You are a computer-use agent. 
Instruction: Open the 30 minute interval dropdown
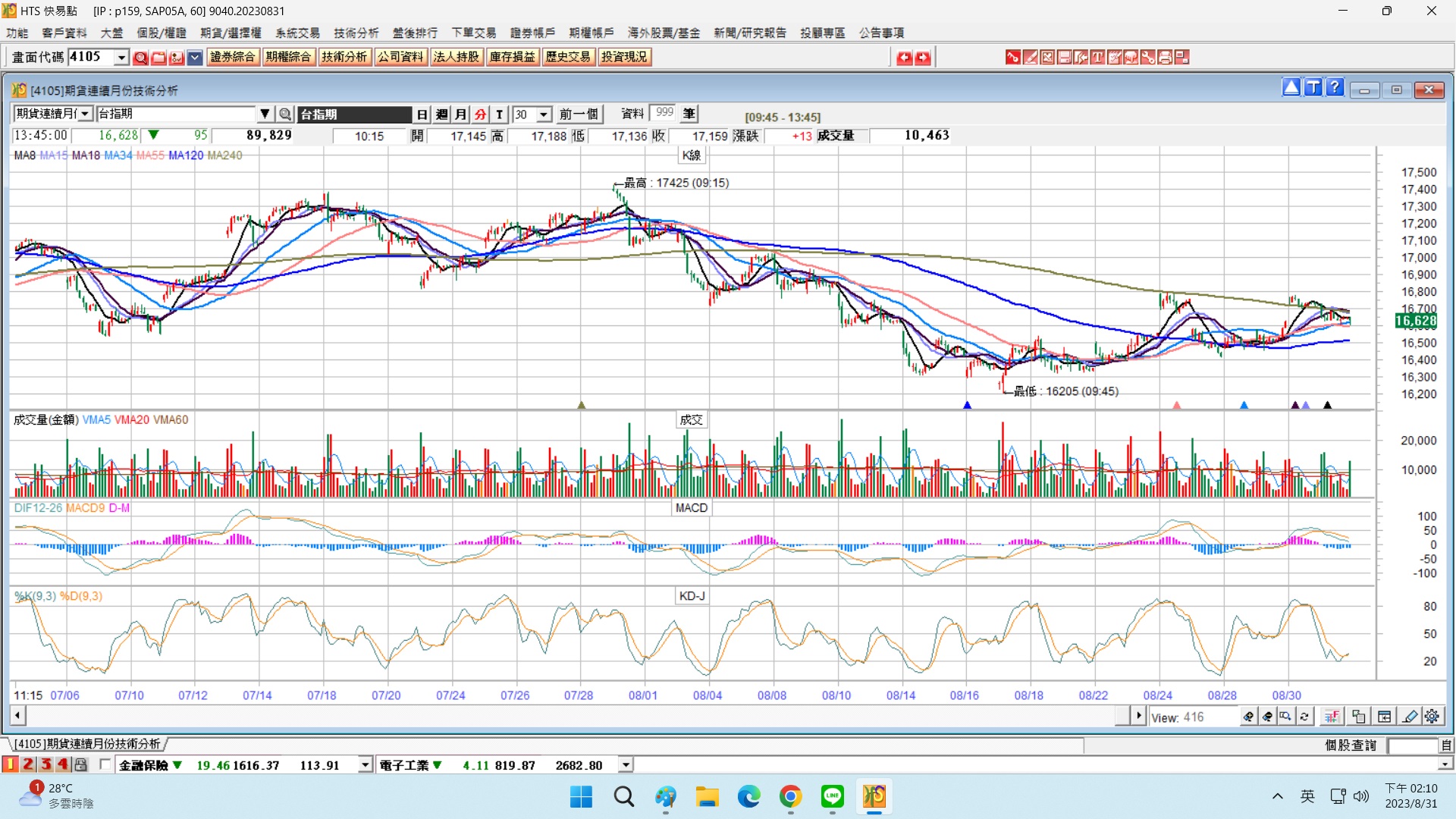544,115
